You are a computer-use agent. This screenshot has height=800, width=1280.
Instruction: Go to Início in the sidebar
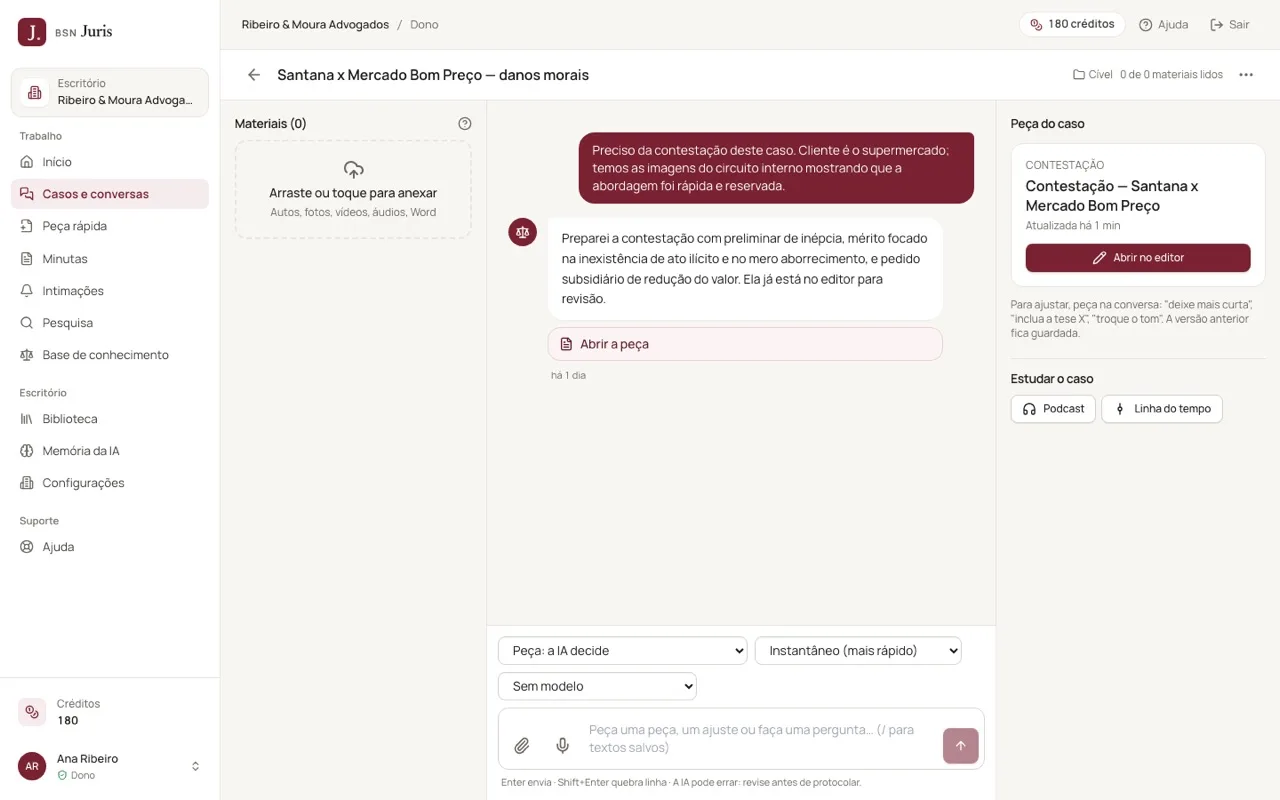tap(110, 162)
